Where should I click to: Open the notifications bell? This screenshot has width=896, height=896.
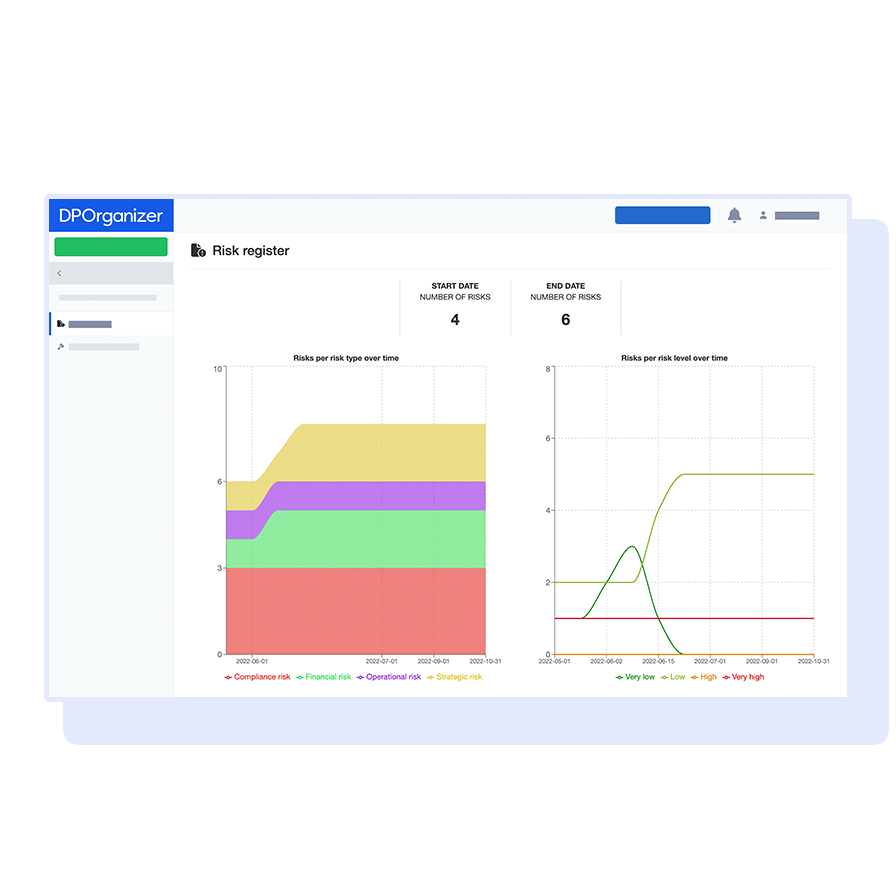[x=734, y=215]
